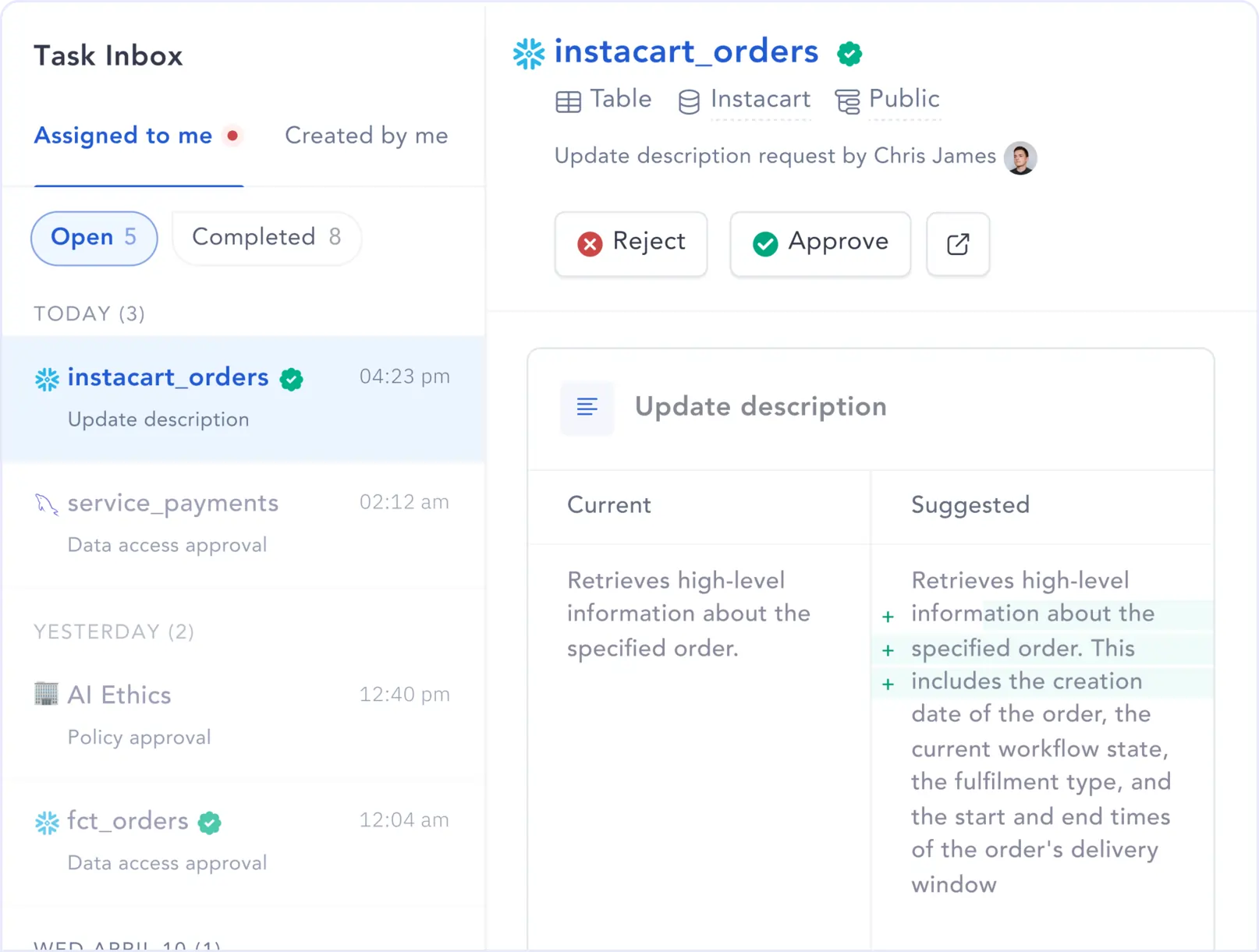Filter by Open tasks pill
Image resolution: width=1259 pixels, height=952 pixels.
click(94, 238)
